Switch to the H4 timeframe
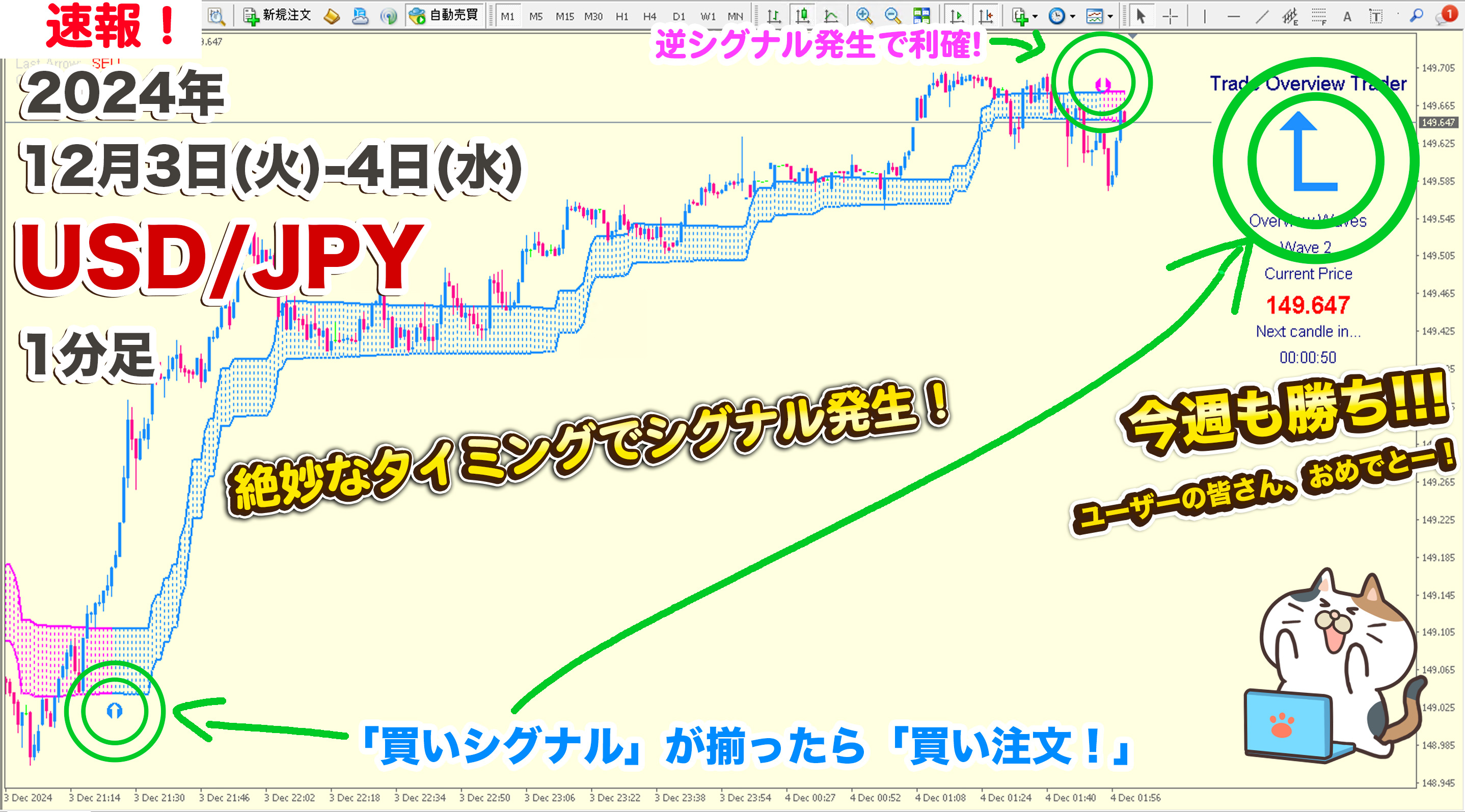Screen dimensions: 1465x812 point(649,16)
